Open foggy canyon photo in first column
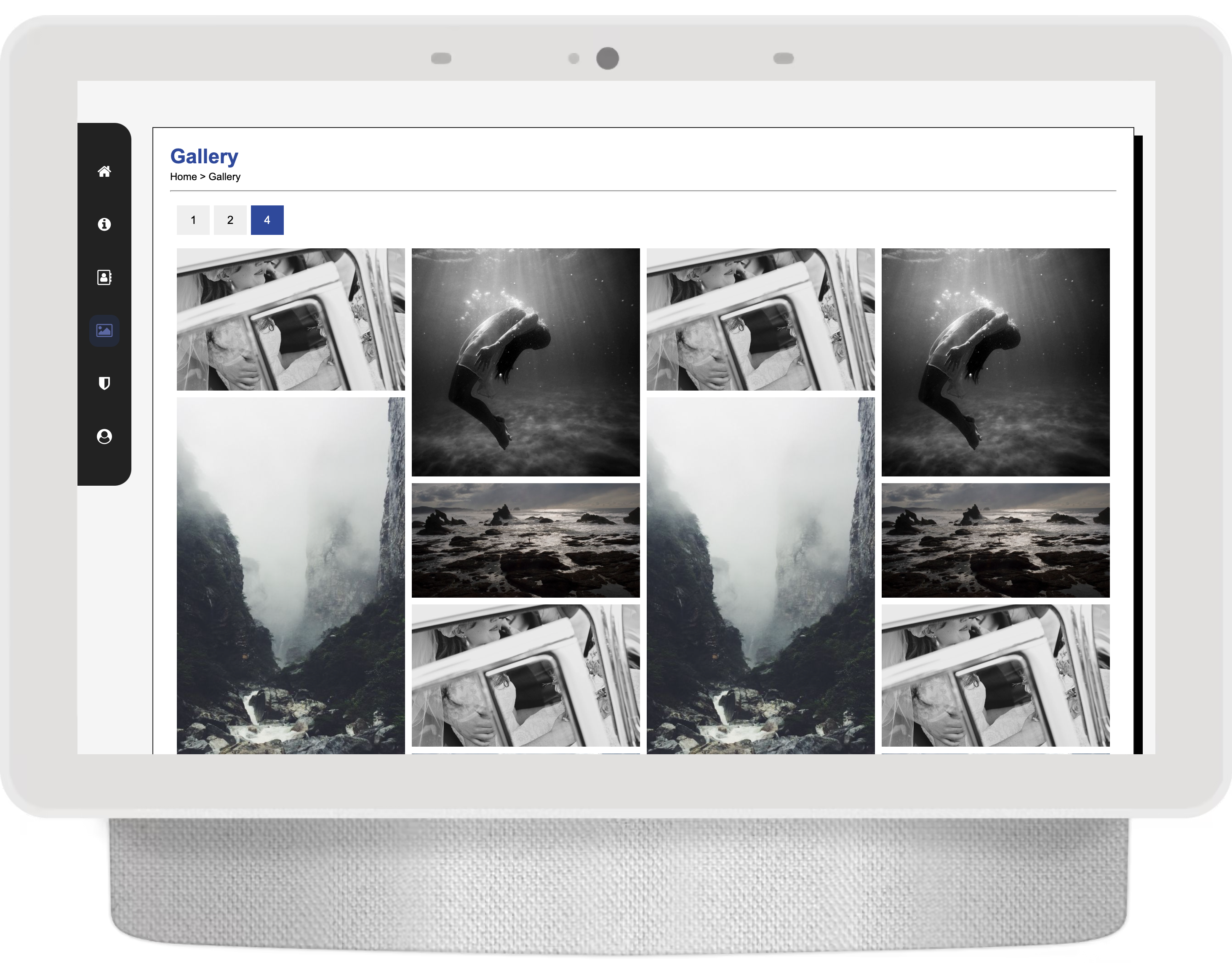This screenshot has height=963, width=1232. click(291, 575)
